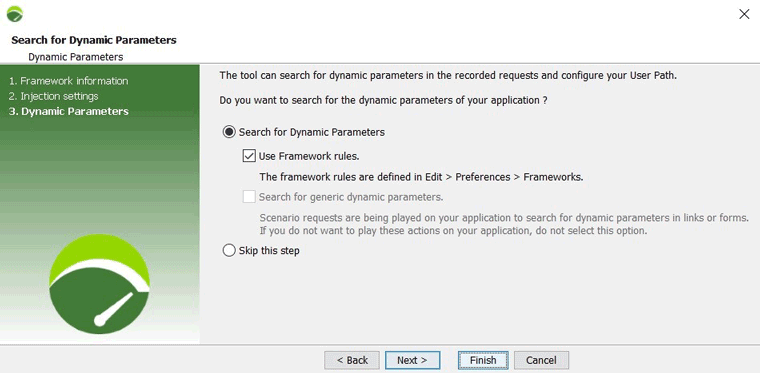Click the Back button

pos(352,360)
